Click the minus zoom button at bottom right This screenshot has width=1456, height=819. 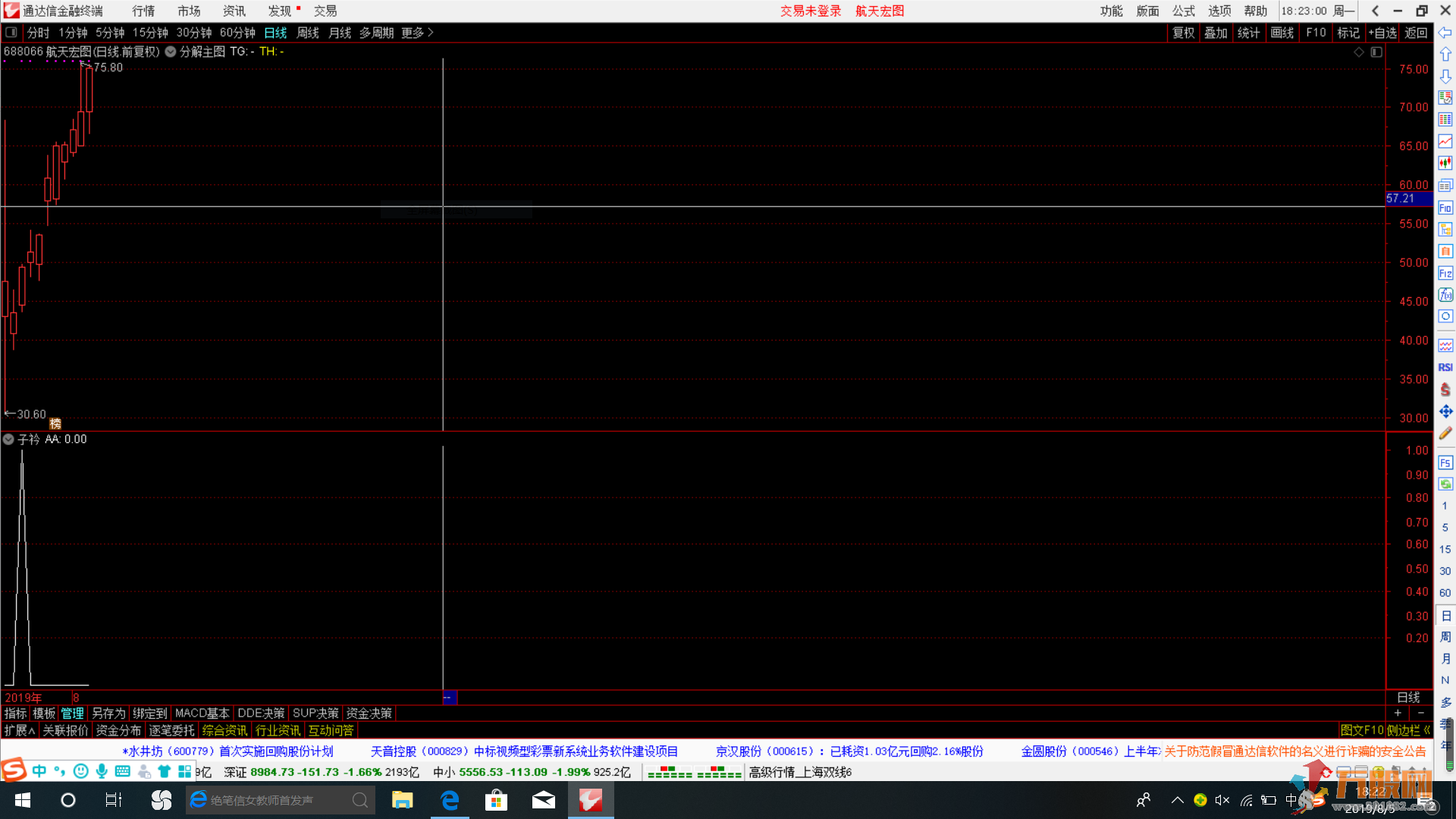click(1421, 713)
